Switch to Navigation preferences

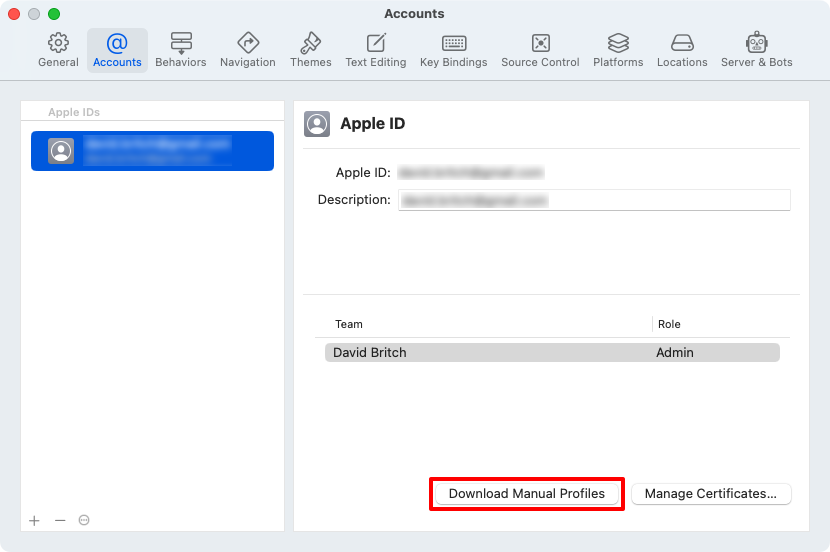point(248,51)
